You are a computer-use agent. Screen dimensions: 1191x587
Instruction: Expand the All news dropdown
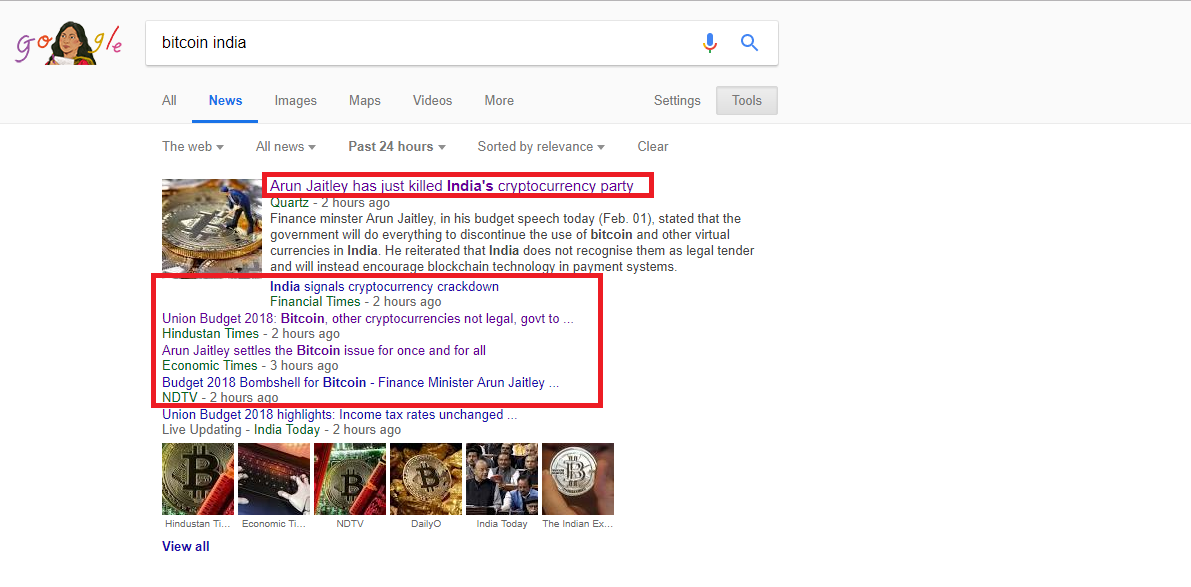pyautogui.click(x=286, y=147)
